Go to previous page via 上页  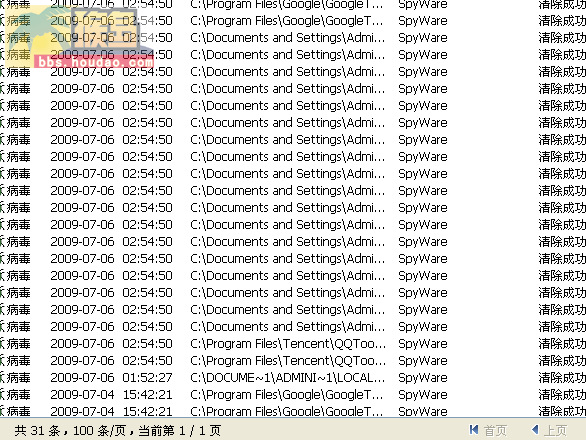click(555, 431)
